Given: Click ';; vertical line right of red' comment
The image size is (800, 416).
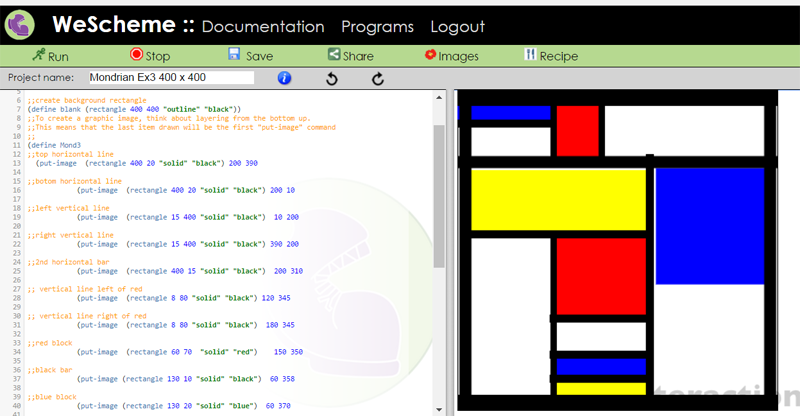Looking at the screenshot, I should tap(87, 316).
